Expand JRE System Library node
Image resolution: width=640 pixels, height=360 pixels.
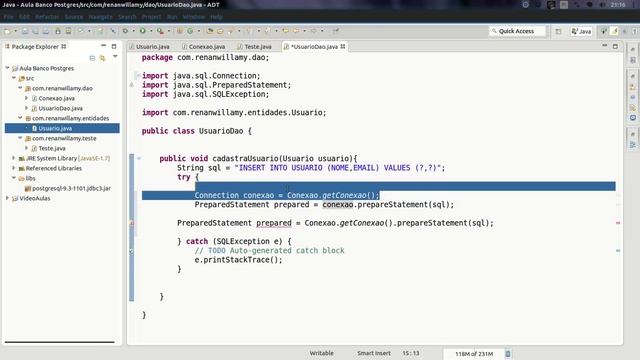14,158
